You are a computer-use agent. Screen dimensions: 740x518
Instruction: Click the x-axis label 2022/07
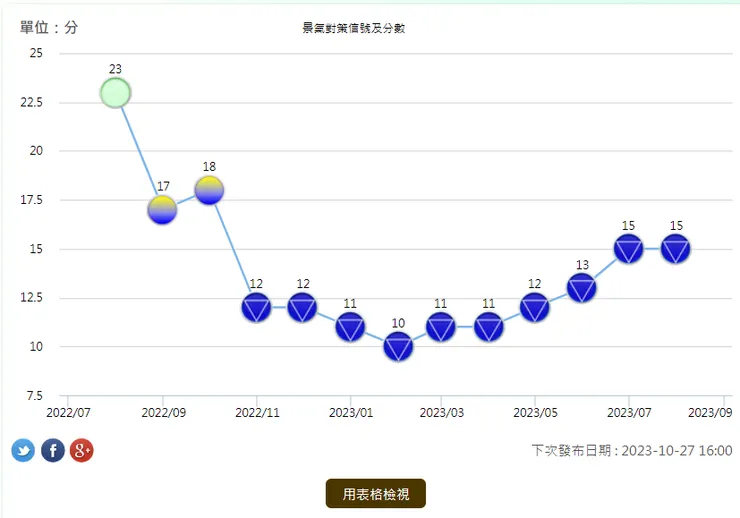[x=68, y=413]
